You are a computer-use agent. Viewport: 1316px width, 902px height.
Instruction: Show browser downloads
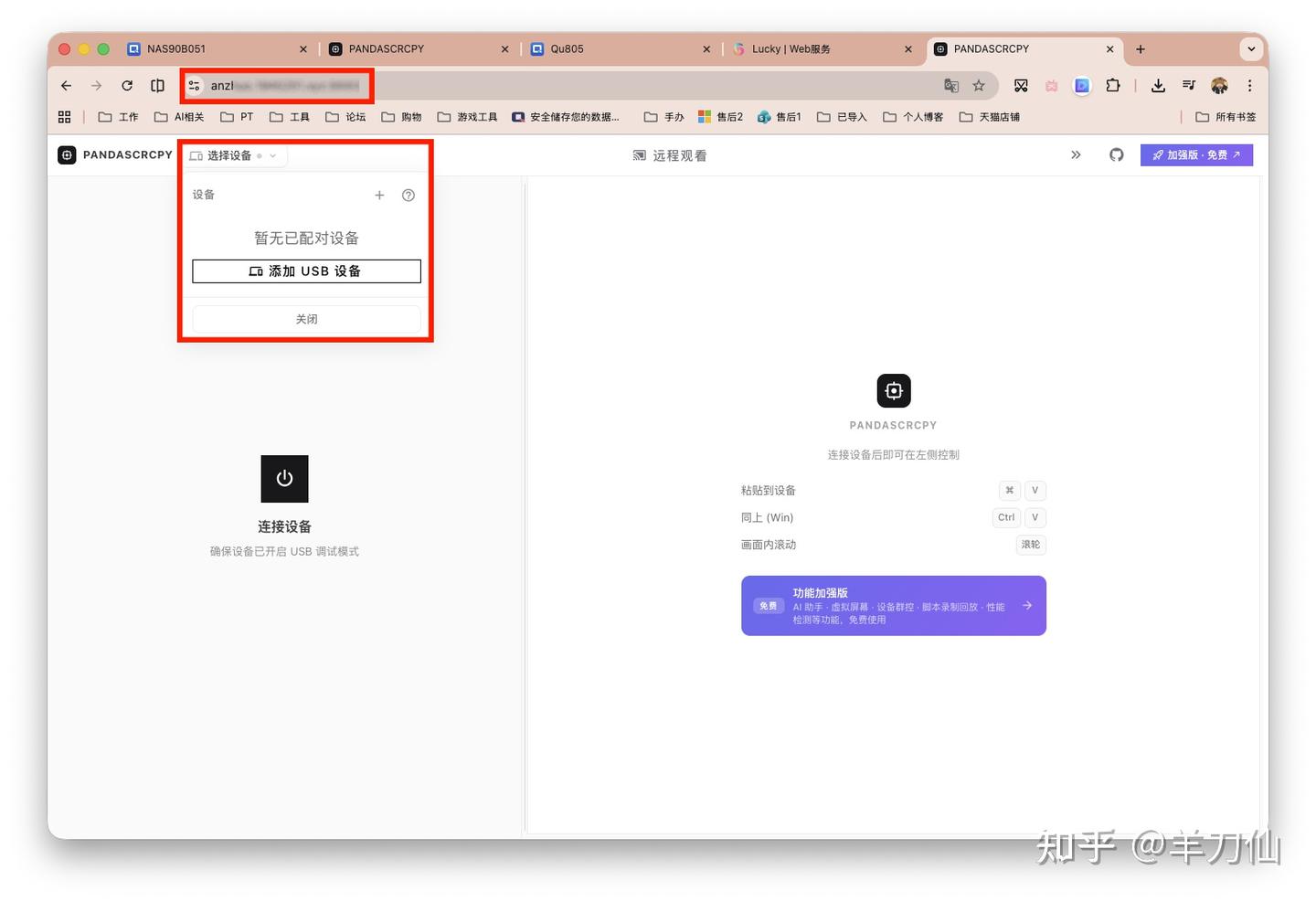click(1158, 86)
